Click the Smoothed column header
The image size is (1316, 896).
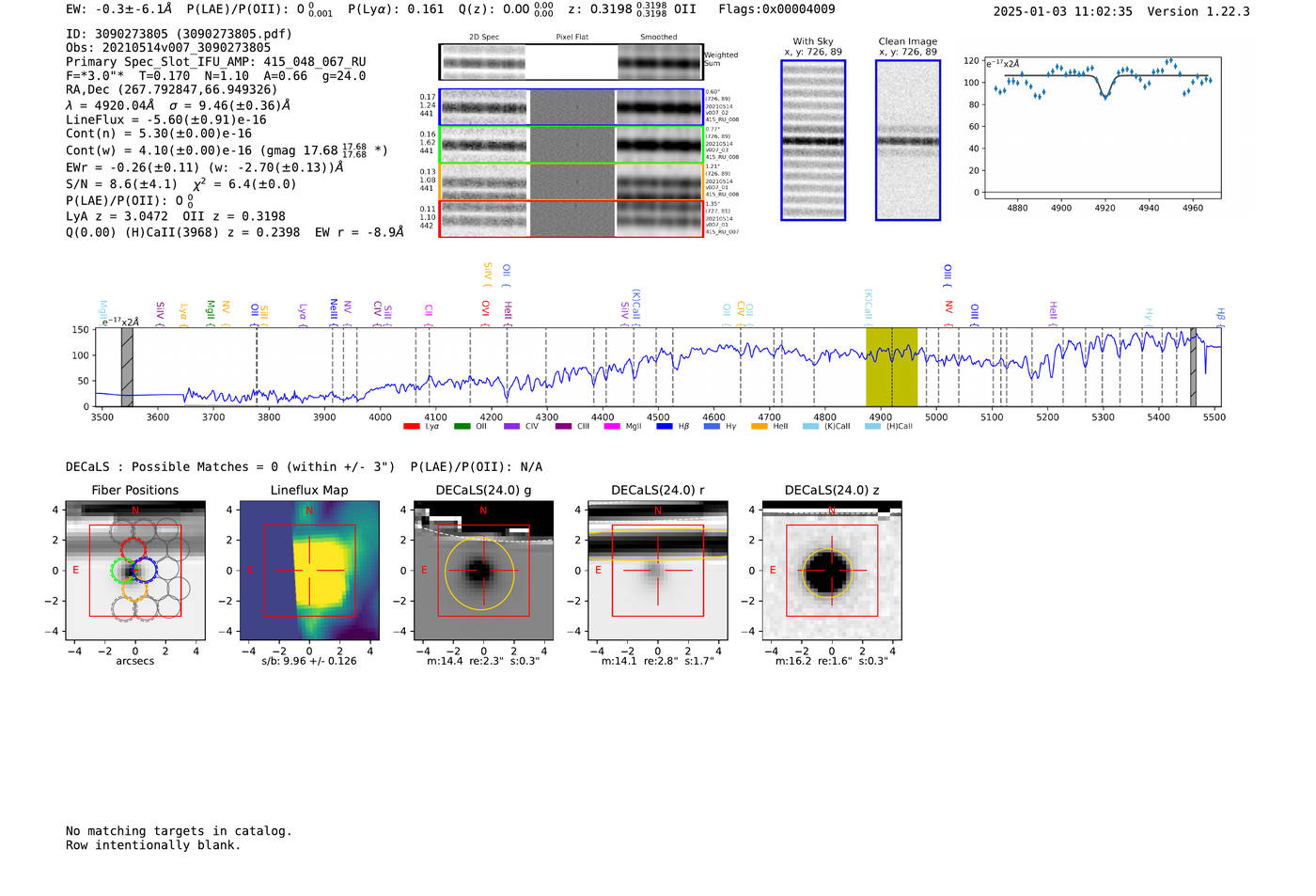[x=659, y=37]
